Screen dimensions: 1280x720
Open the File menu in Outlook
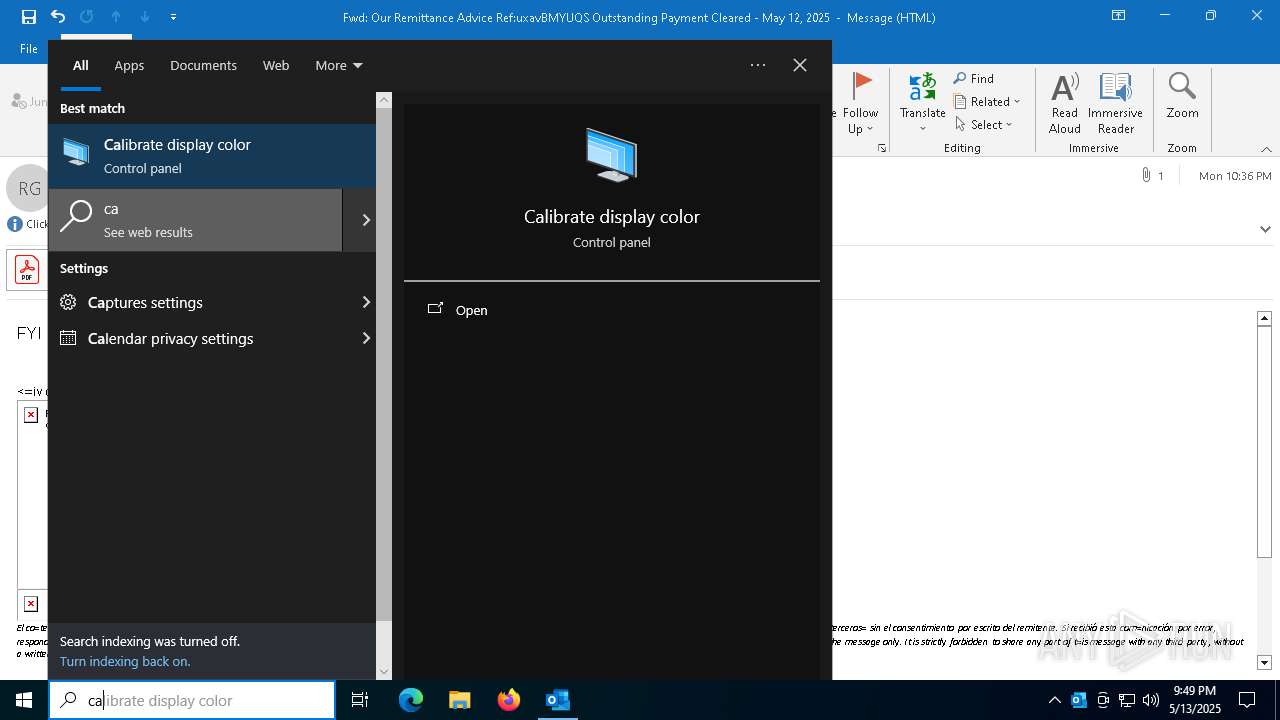click(29, 48)
